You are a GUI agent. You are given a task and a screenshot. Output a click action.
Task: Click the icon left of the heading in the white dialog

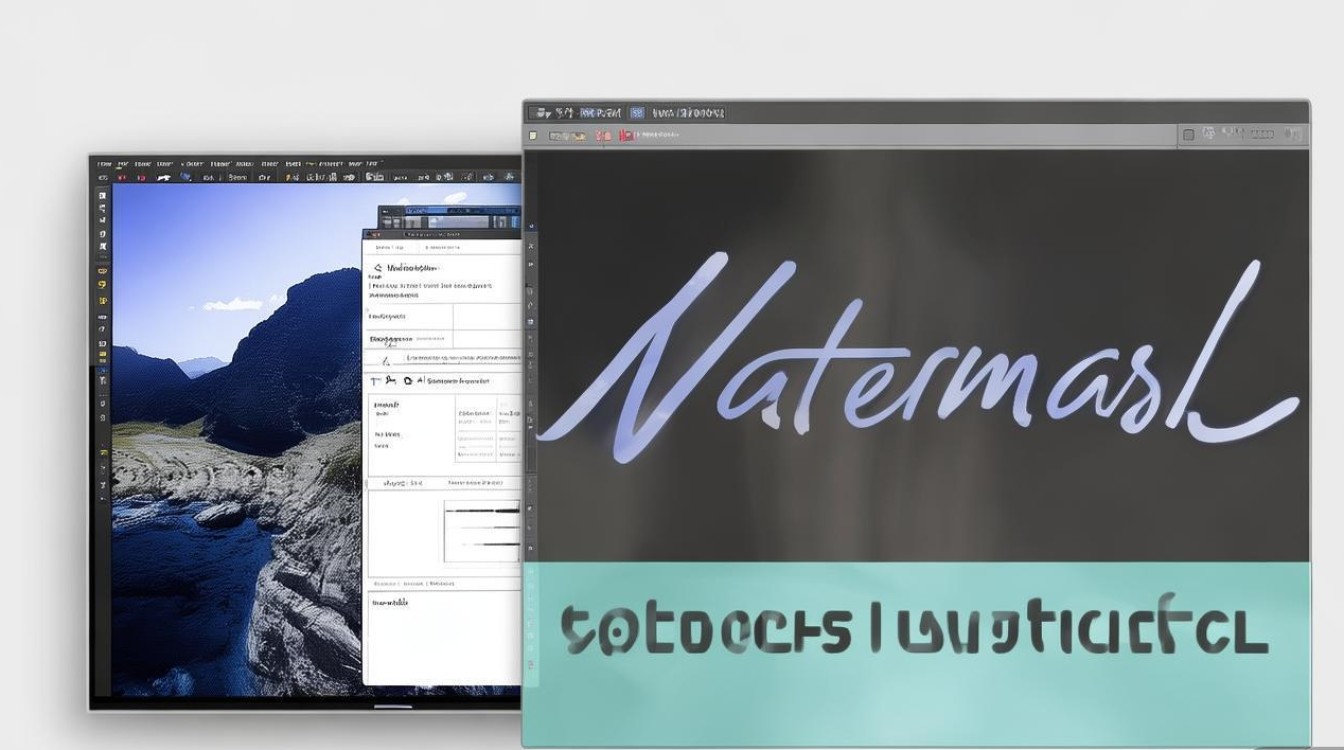coord(377,268)
